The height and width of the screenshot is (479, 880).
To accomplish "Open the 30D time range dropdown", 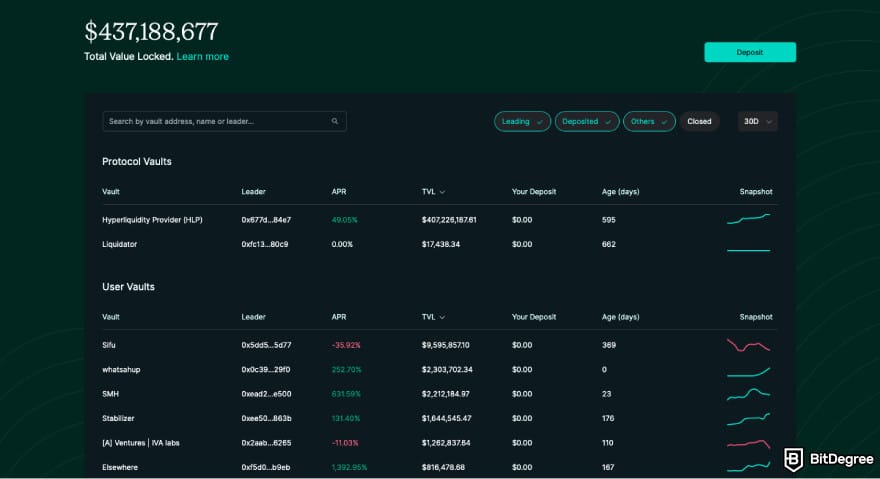I will pyautogui.click(x=758, y=121).
